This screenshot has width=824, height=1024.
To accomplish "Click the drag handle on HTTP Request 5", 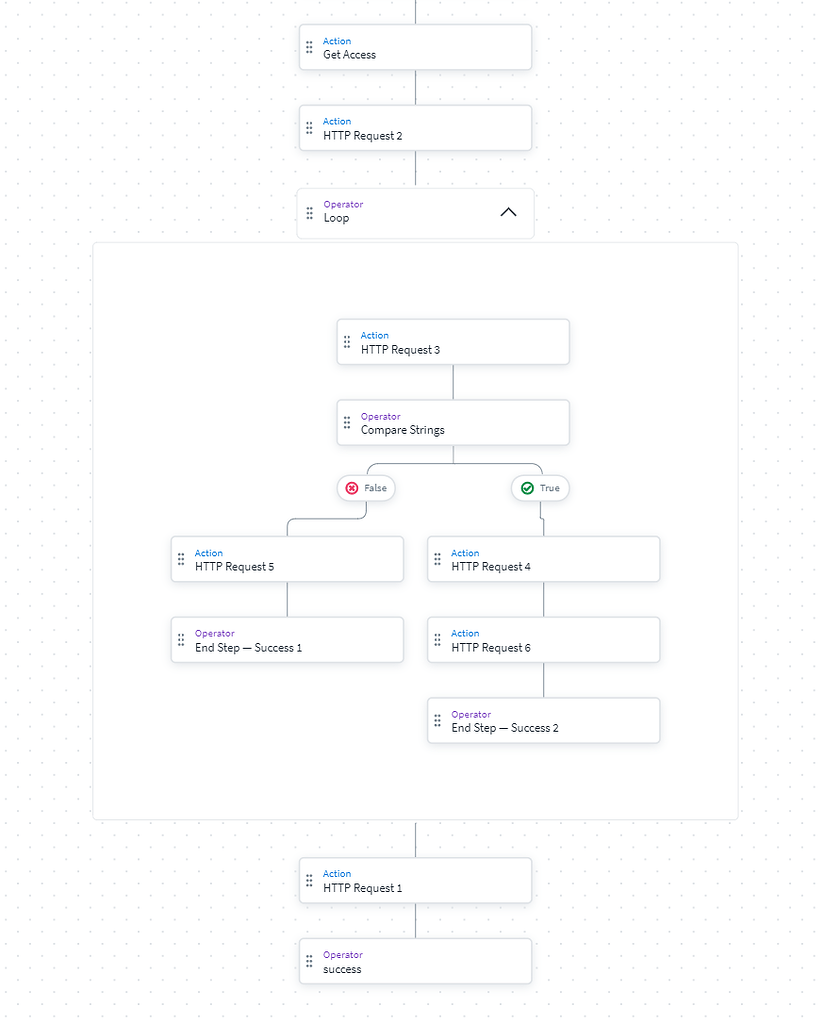I will pos(181,560).
